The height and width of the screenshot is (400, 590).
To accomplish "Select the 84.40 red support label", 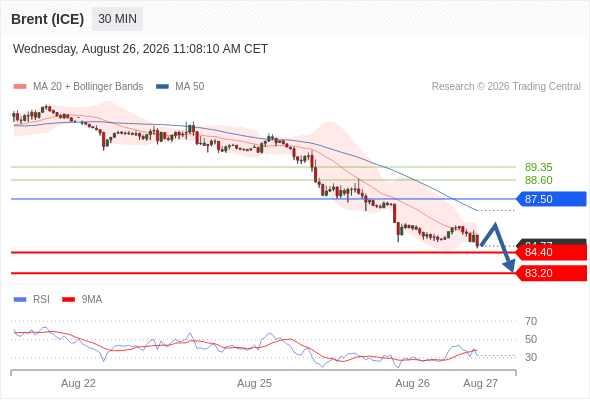I will [551, 252].
